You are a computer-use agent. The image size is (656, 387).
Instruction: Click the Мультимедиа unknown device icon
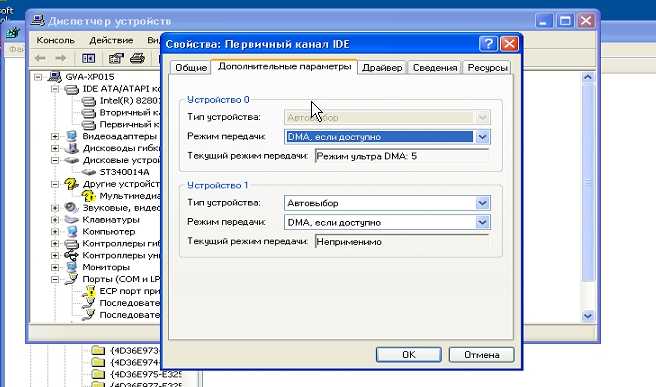88,195
